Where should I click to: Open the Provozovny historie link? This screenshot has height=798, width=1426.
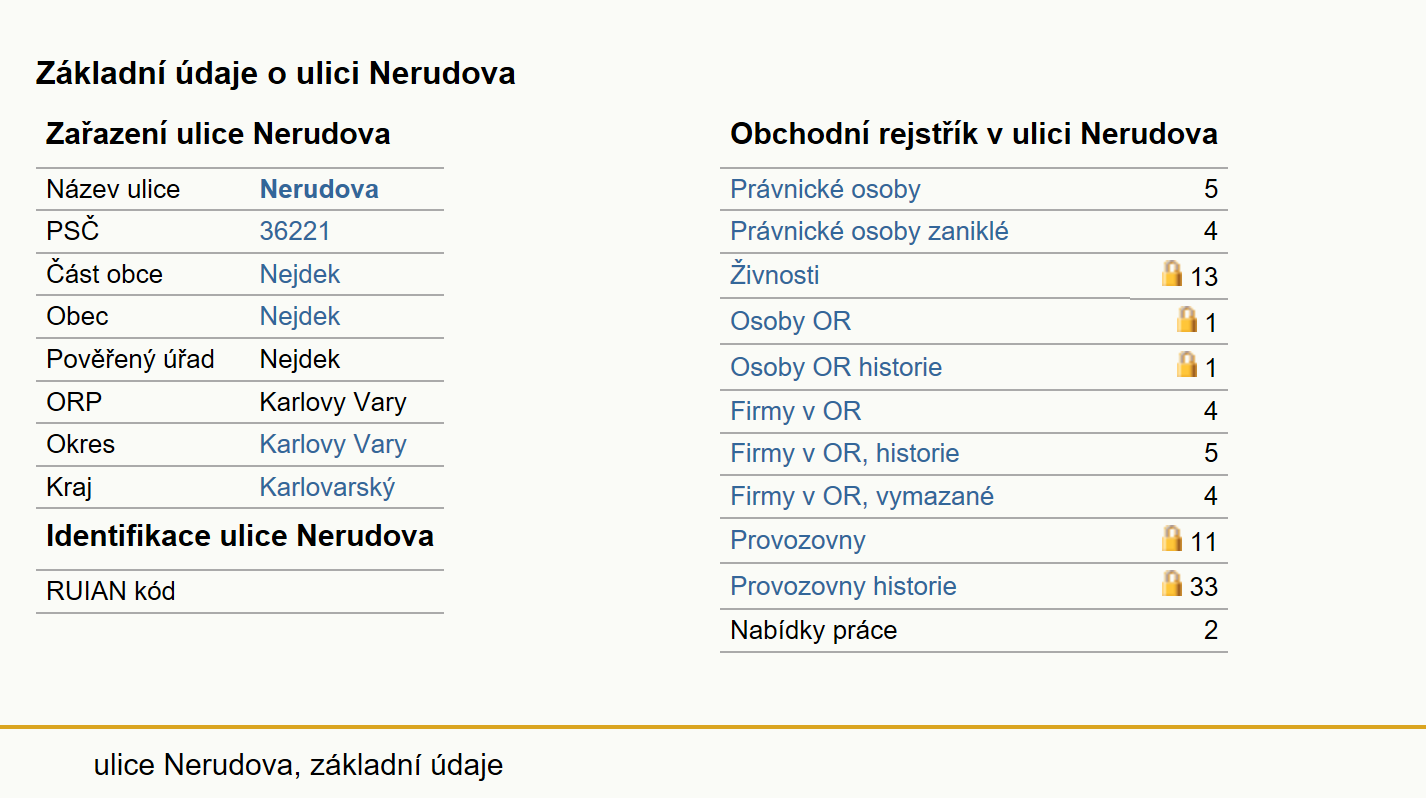pos(843,586)
